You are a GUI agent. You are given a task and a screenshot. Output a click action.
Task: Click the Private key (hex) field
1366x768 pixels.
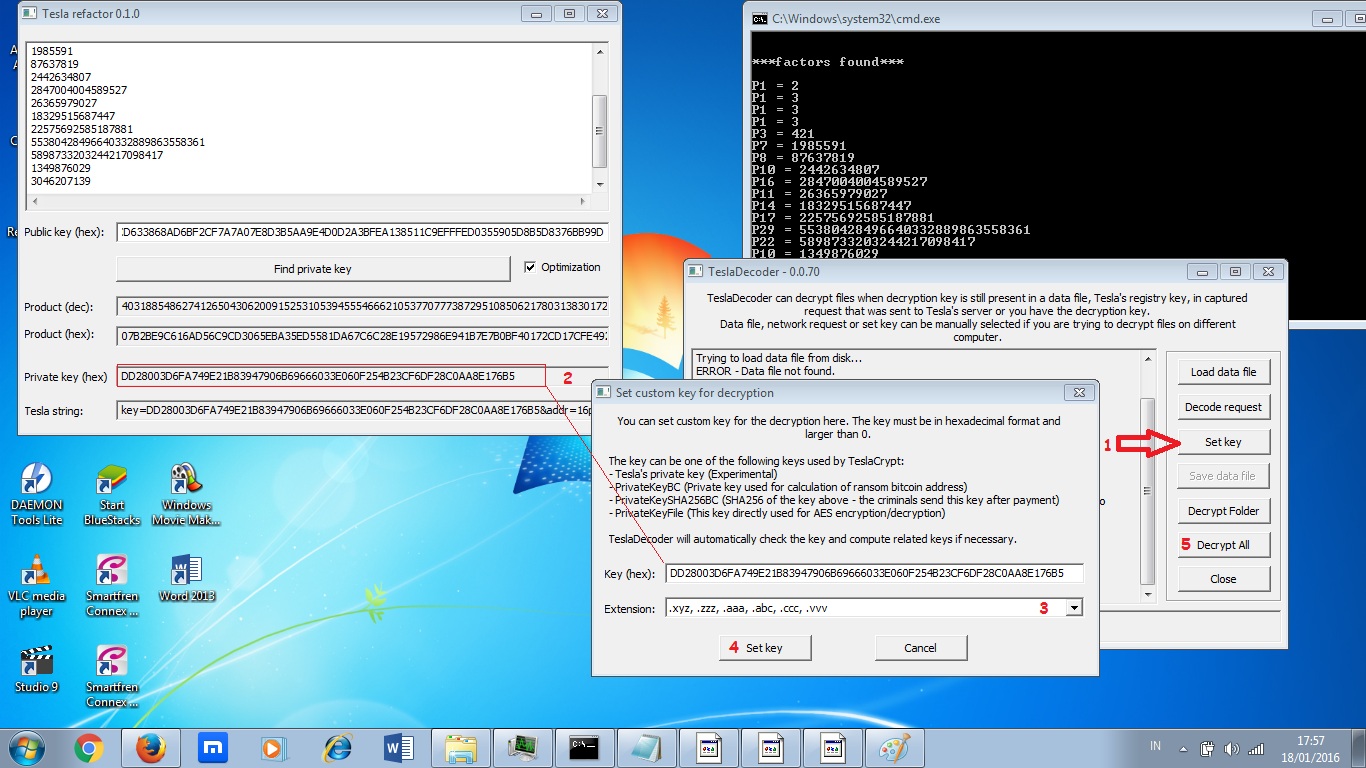[x=362, y=377]
